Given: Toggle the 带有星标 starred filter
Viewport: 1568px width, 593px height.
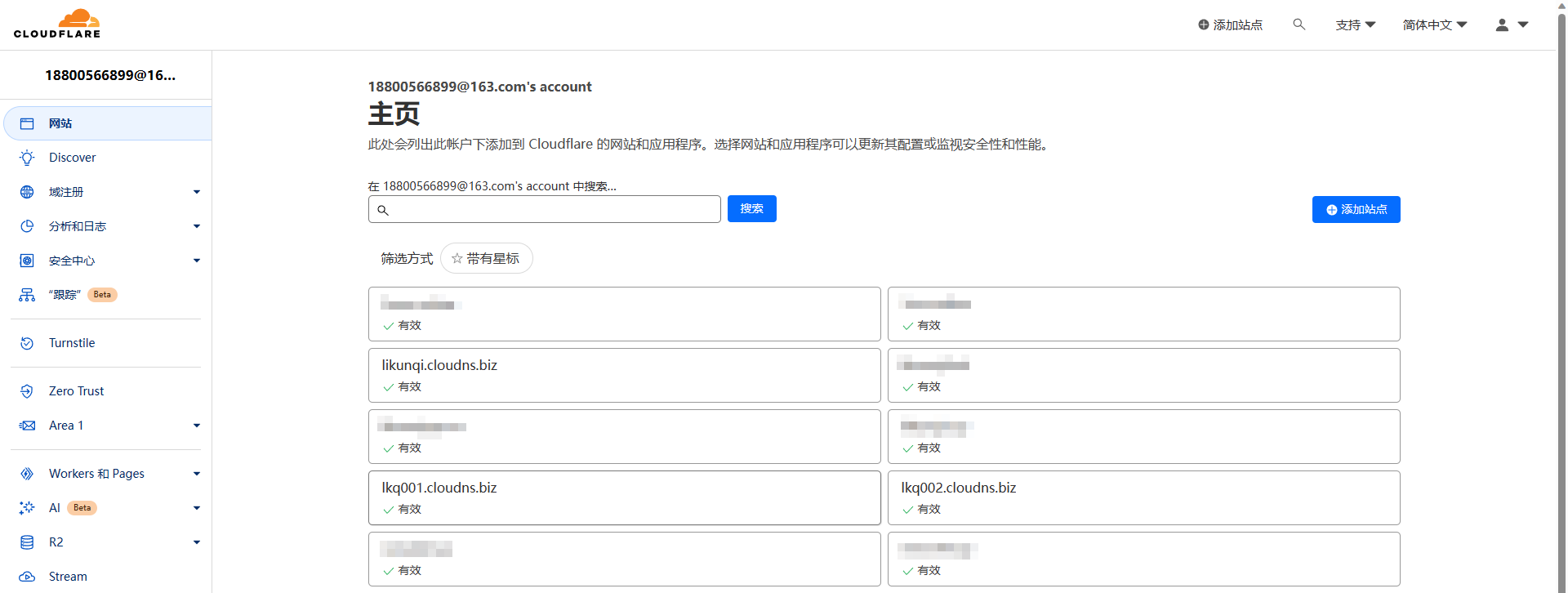Looking at the screenshot, I should (486, 258).
